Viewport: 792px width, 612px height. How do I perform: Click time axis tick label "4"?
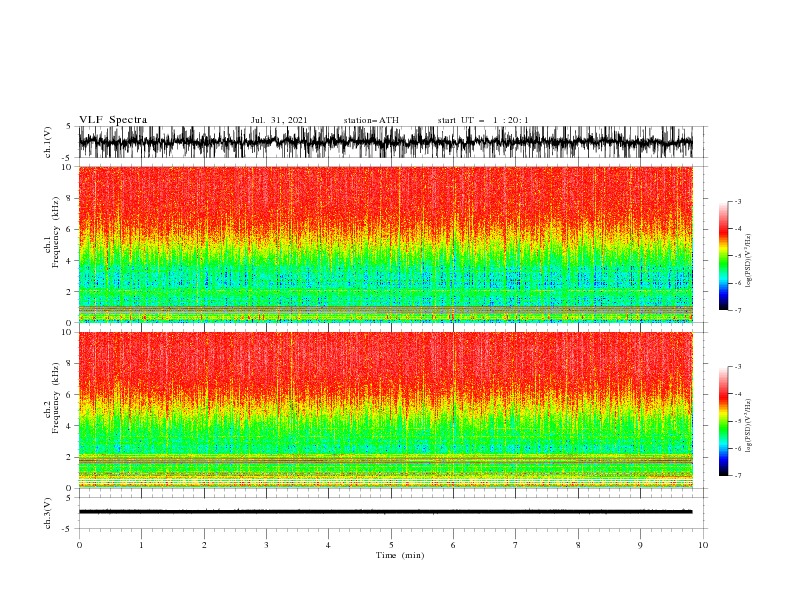click(x=328, y=545)
